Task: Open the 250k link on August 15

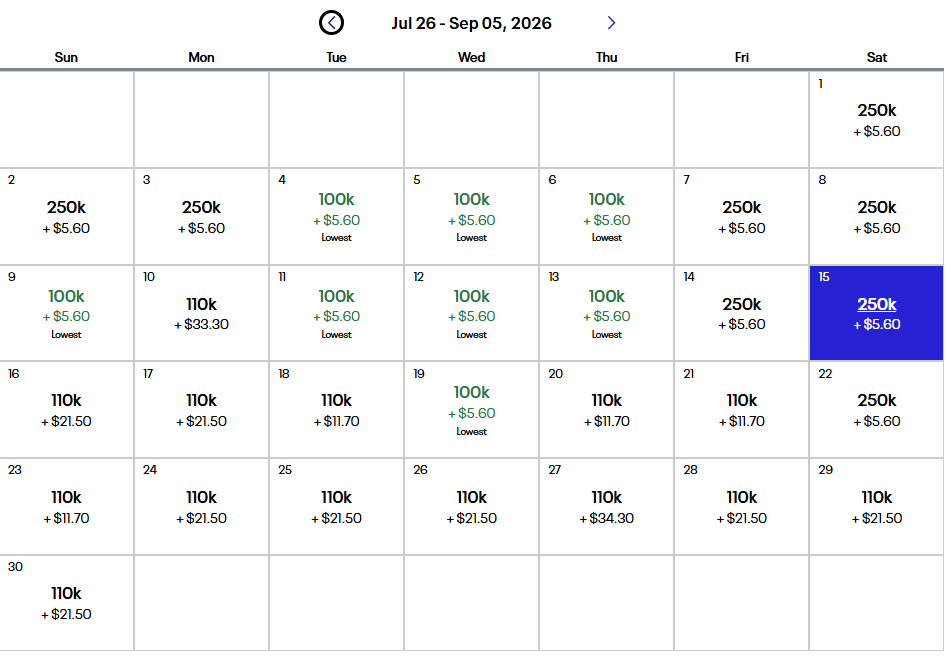Action: pos(876,304)
